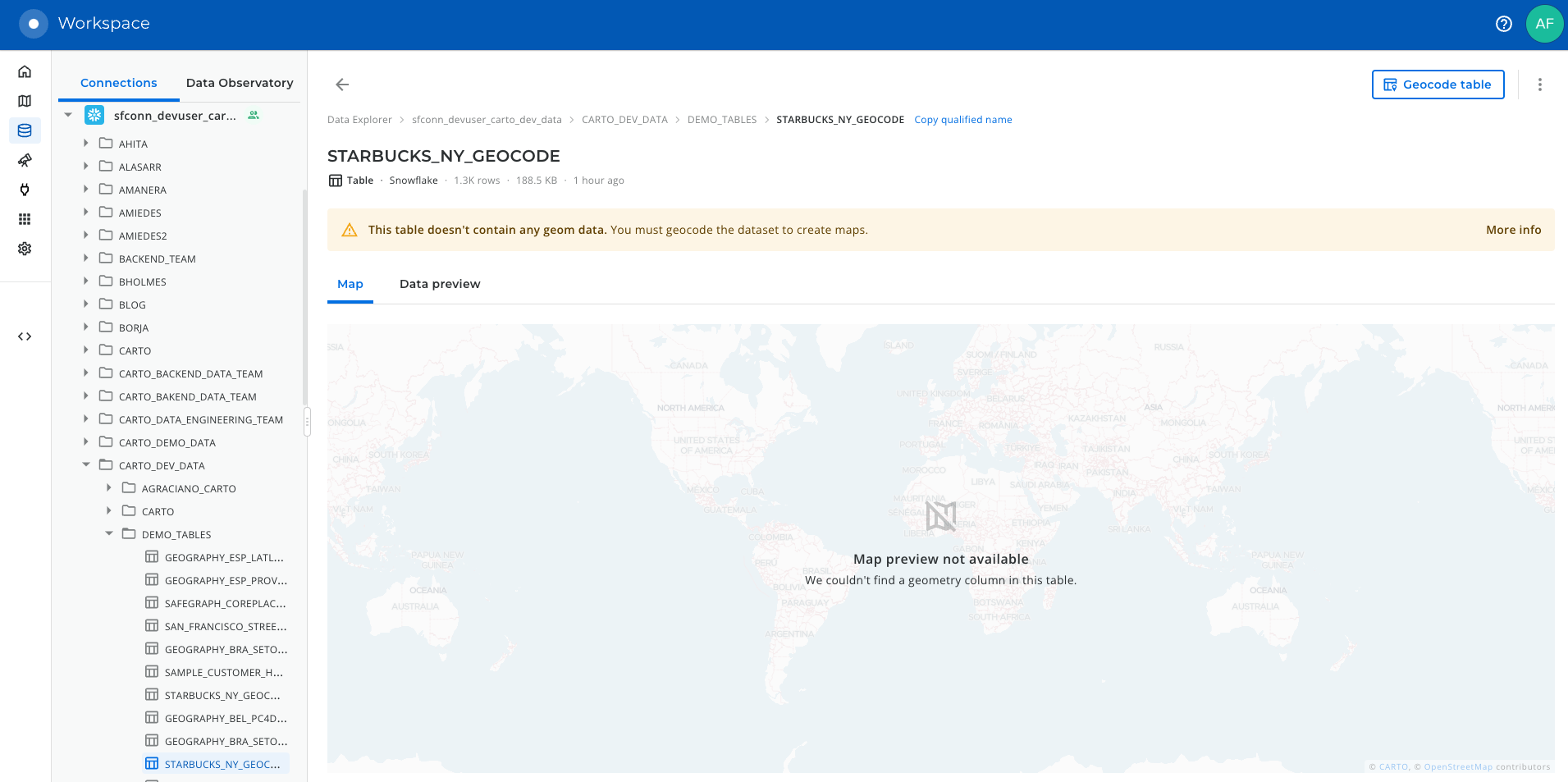
Task: Expand the CARTO_DEMO_DATA folder
Action: click(85, 441)
